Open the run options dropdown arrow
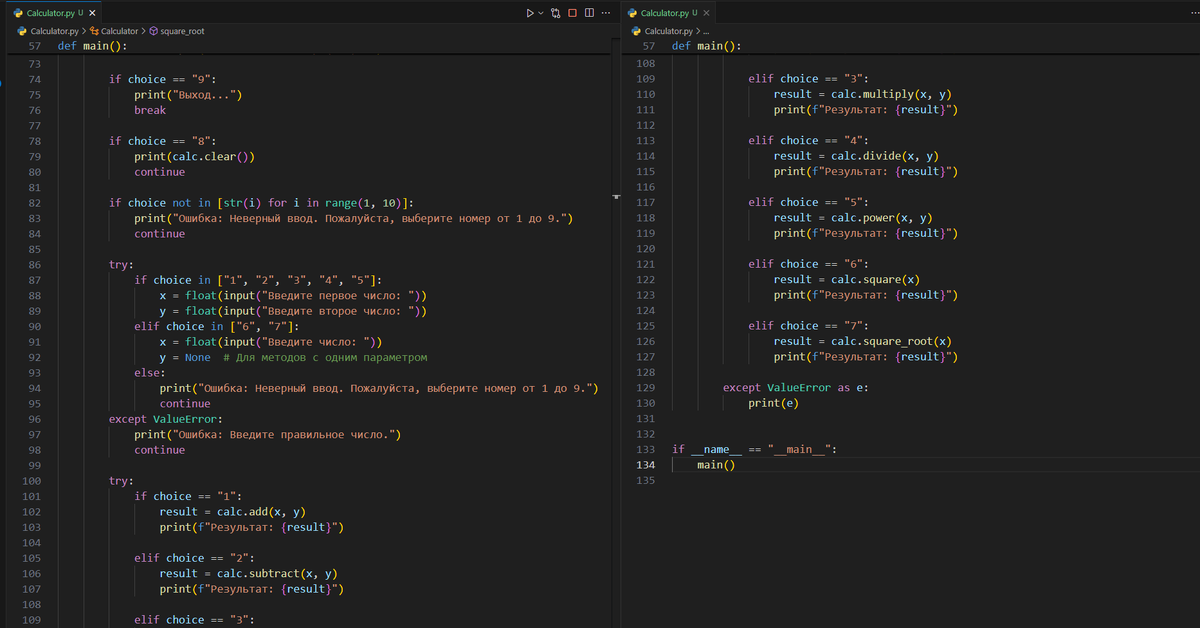Screen dimensions: 1200x628 click(541, 13)
